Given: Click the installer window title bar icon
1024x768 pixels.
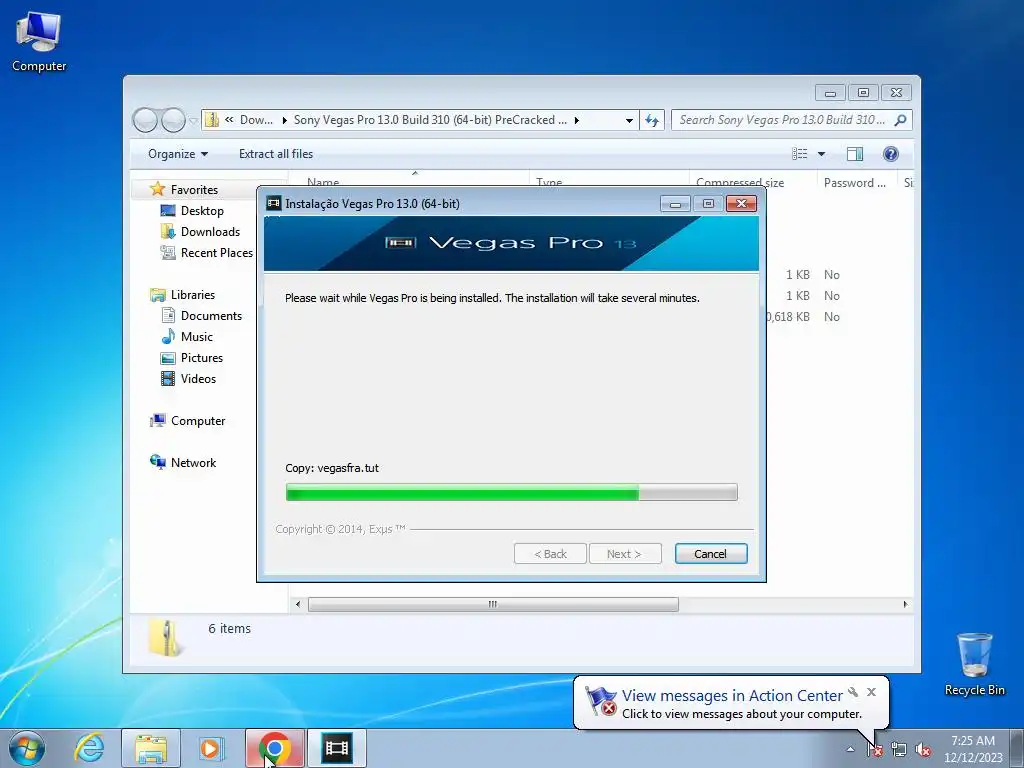Looking at the screenshot, I should [x=274, y=203].
